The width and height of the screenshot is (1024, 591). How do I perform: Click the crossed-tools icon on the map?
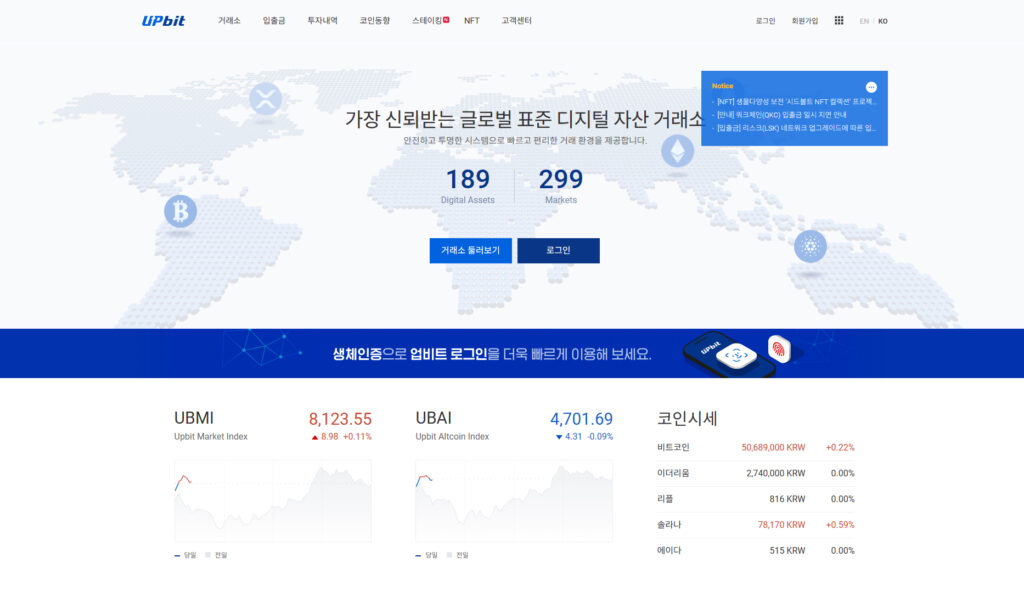tap(264, 100)
